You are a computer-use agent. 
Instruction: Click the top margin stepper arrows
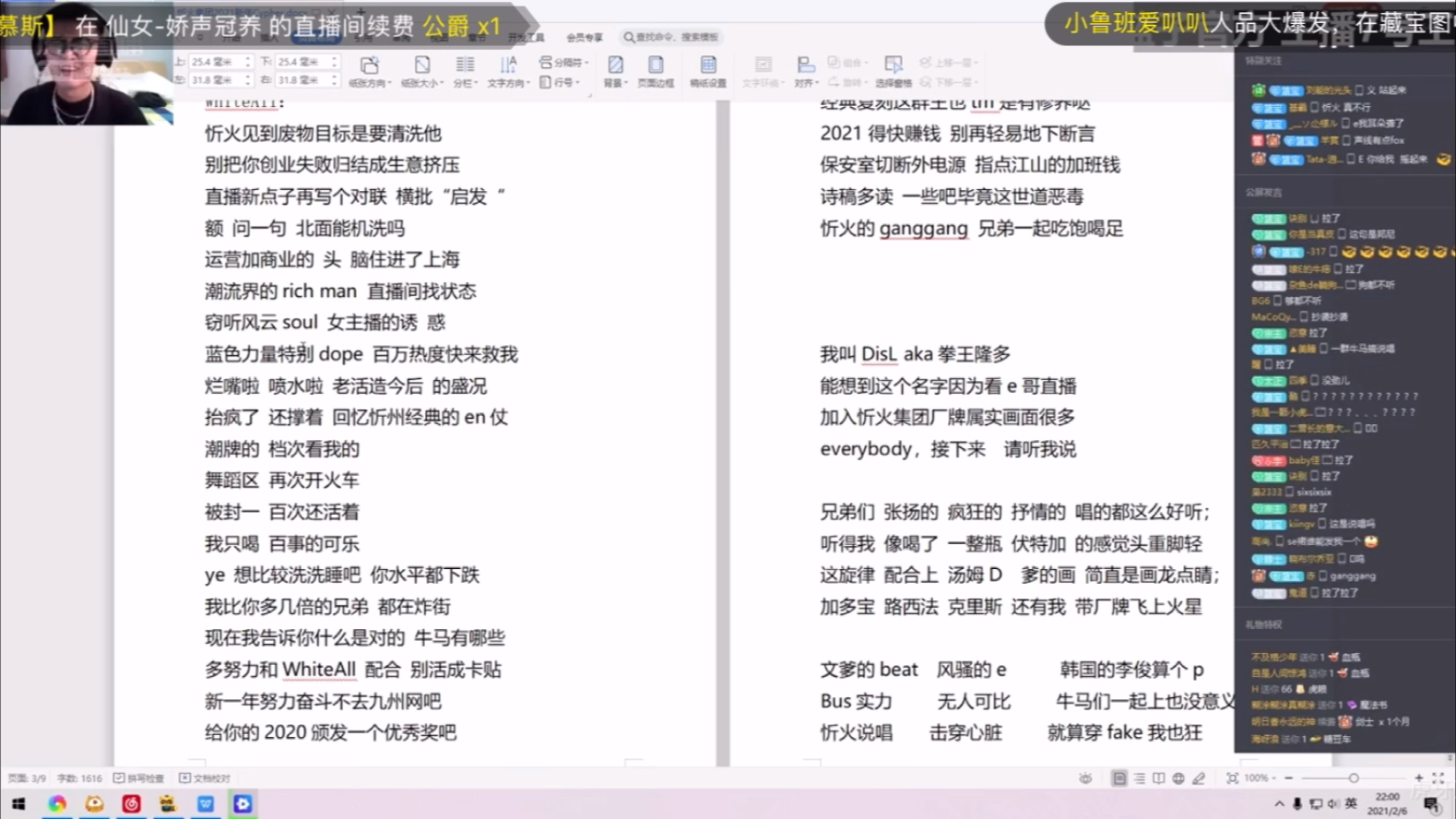click(x=247, y=62)
